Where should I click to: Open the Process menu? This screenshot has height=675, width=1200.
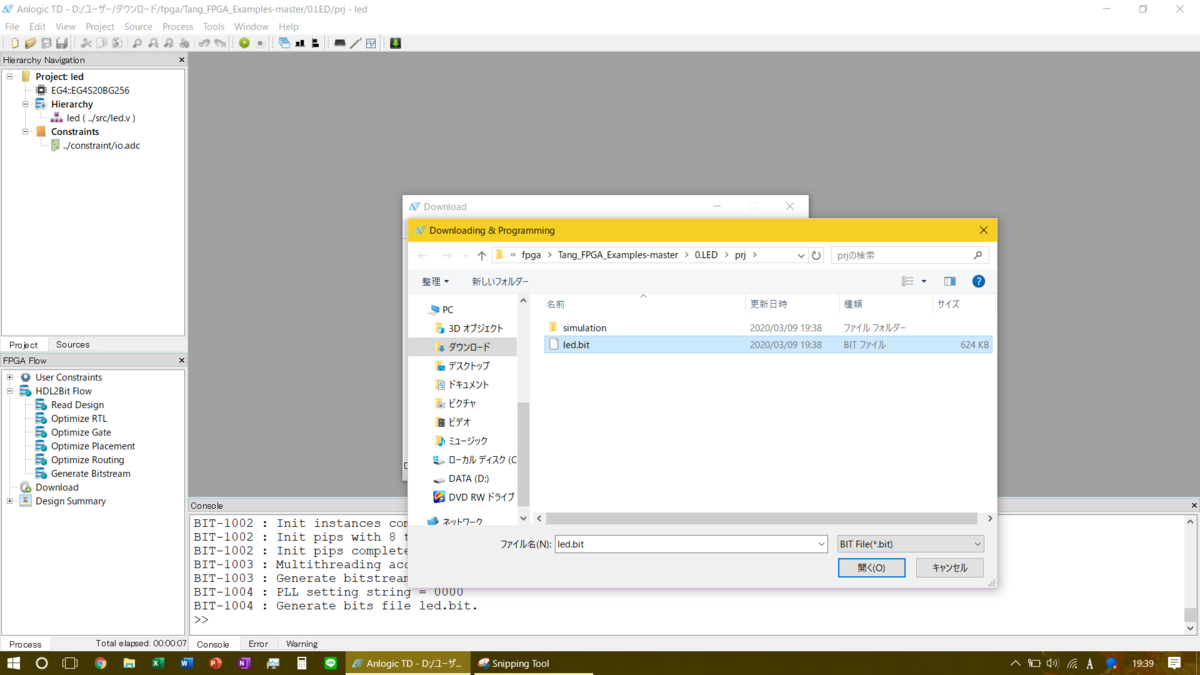(177, 27)
